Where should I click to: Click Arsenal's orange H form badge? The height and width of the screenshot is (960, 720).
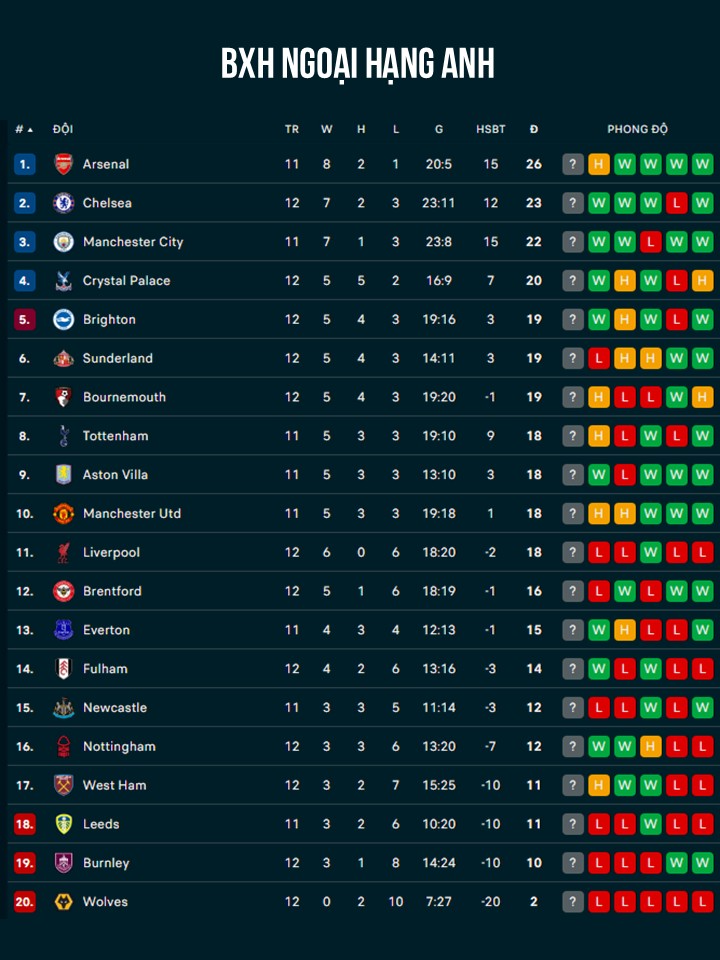pos(599,164)
